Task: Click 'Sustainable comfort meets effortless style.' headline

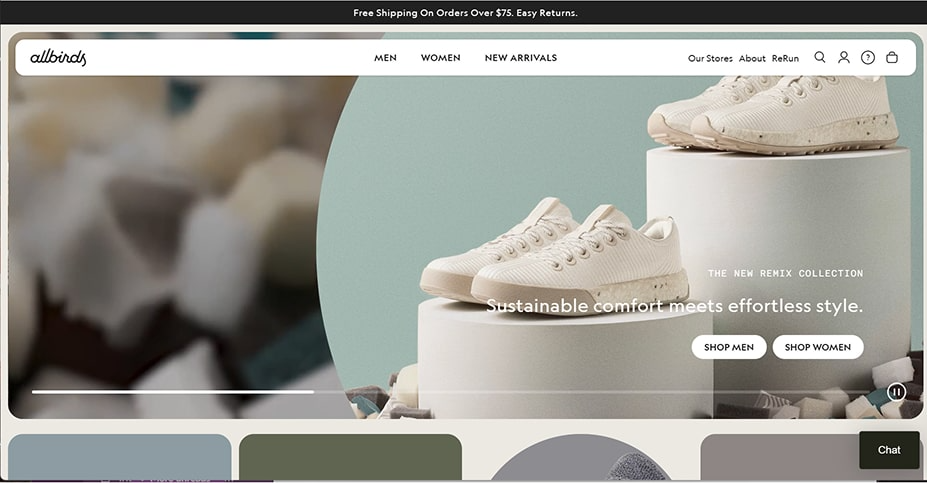Action: (x=675, y=306)
